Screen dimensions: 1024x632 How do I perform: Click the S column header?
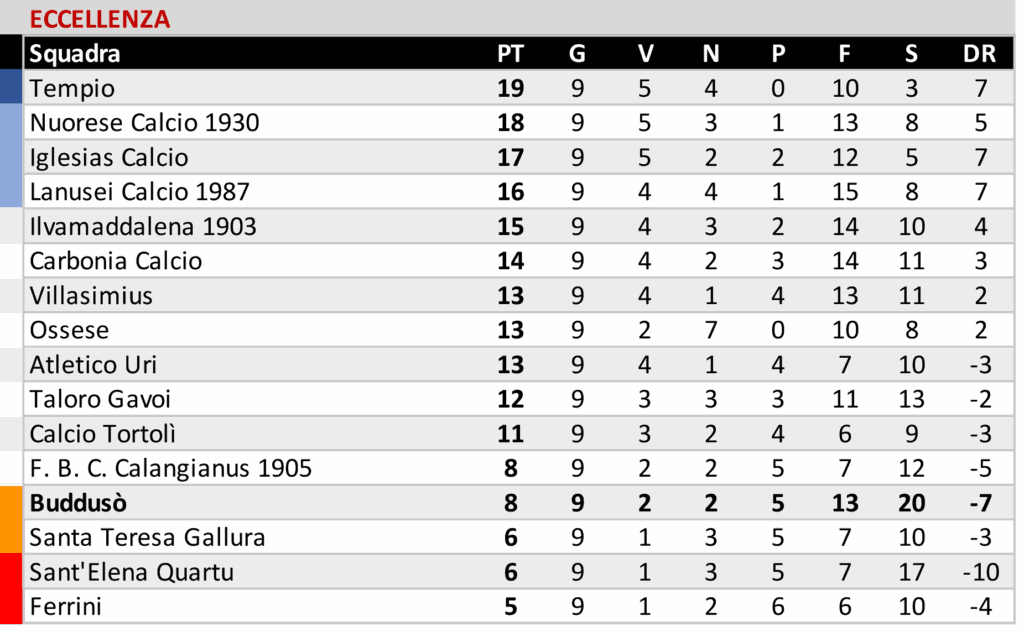[911, 54]
